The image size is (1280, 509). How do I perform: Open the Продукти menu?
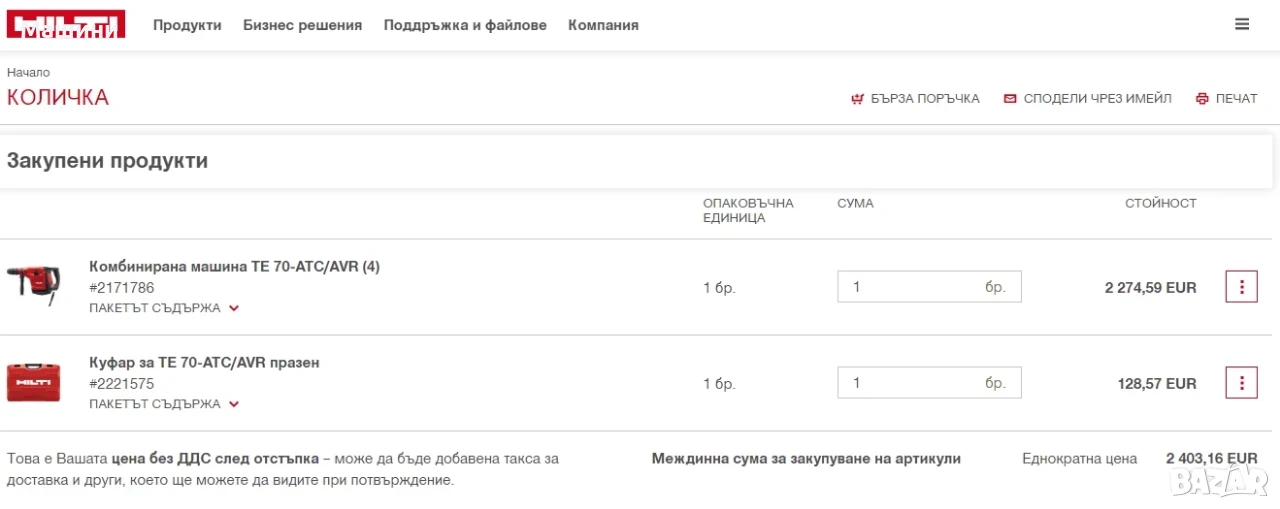pyautogui.click(x=187, y=25)
